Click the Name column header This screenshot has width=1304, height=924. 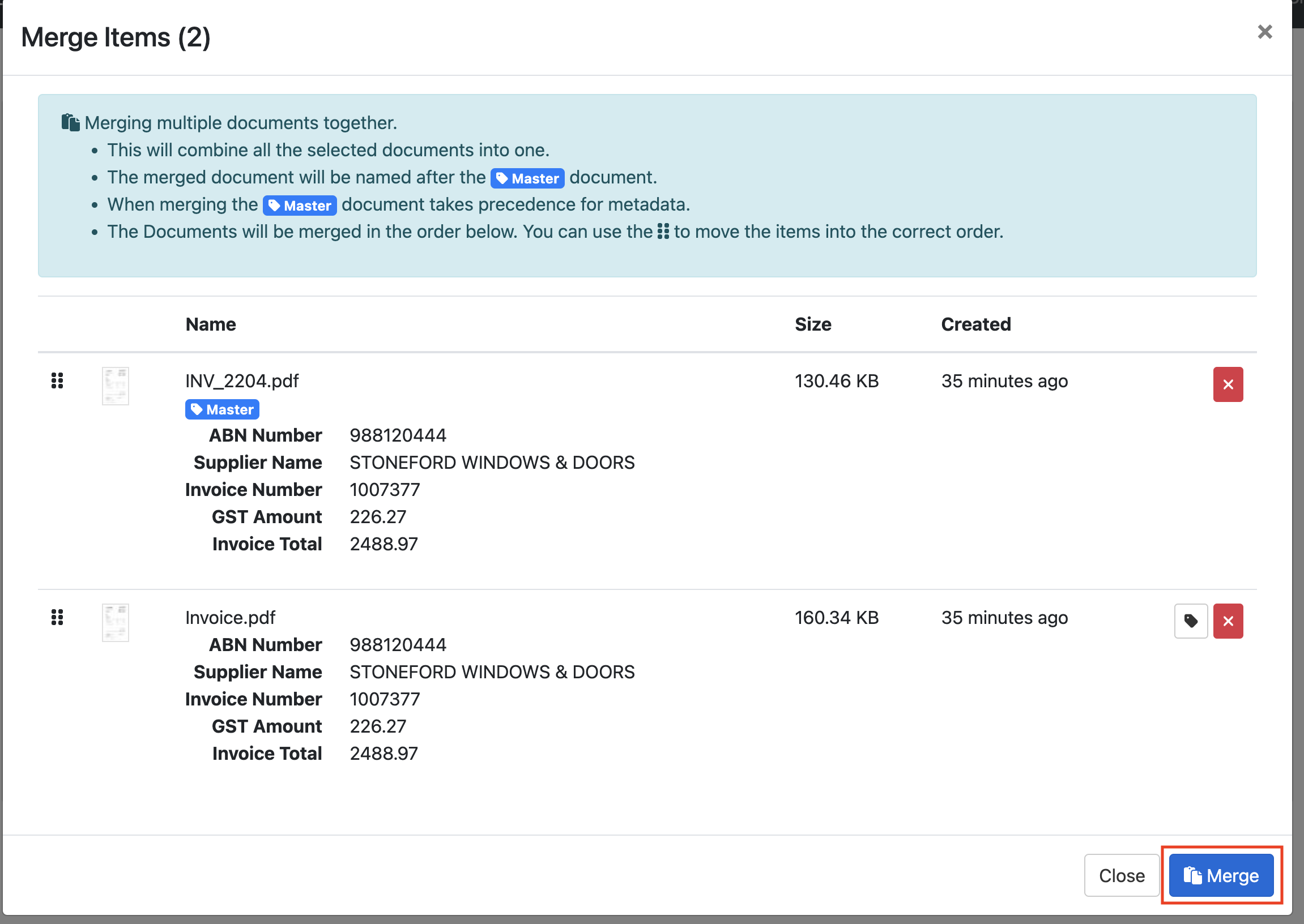211,324
